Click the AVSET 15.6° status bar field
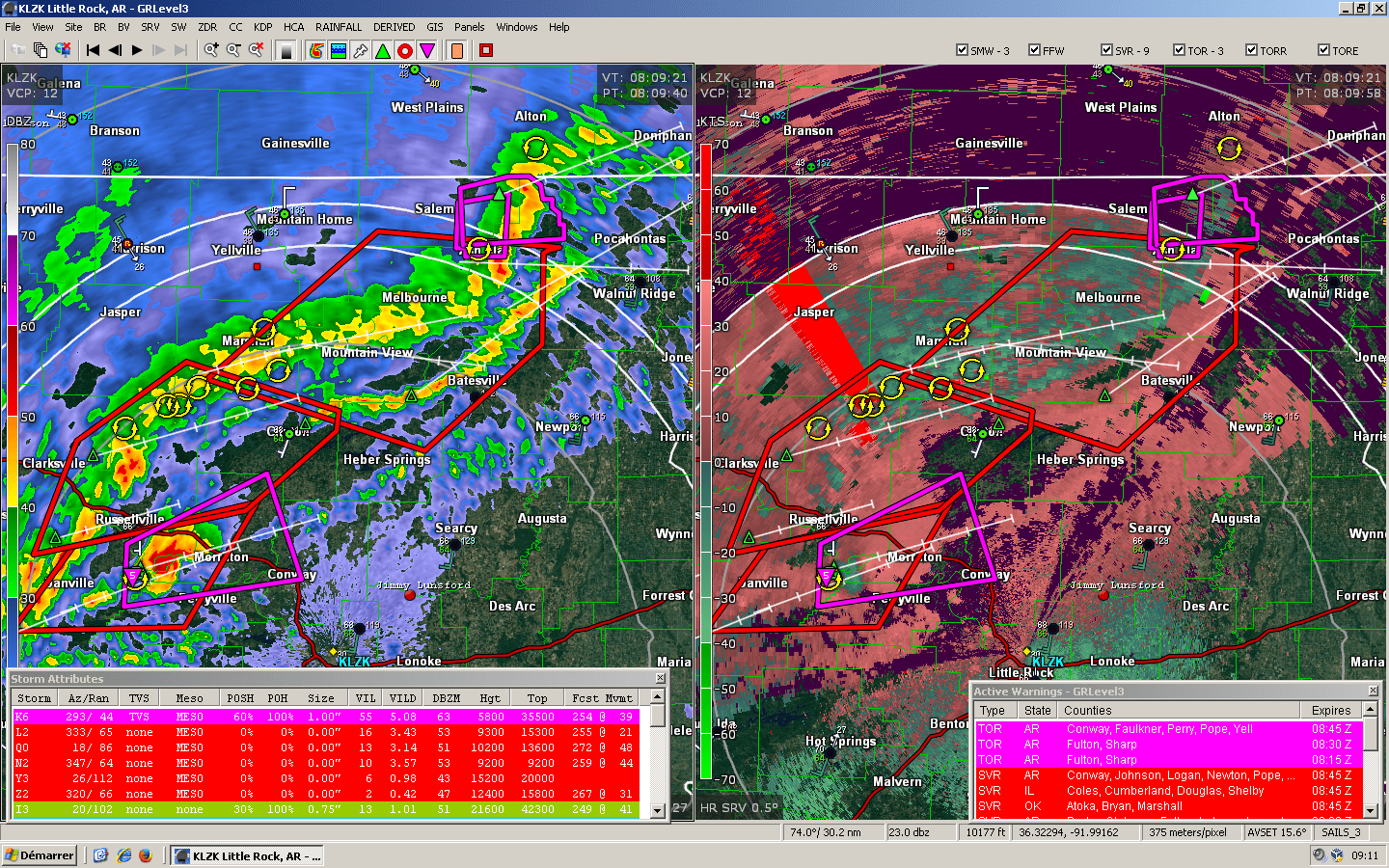1389x868 pixels. (1276, 832)
